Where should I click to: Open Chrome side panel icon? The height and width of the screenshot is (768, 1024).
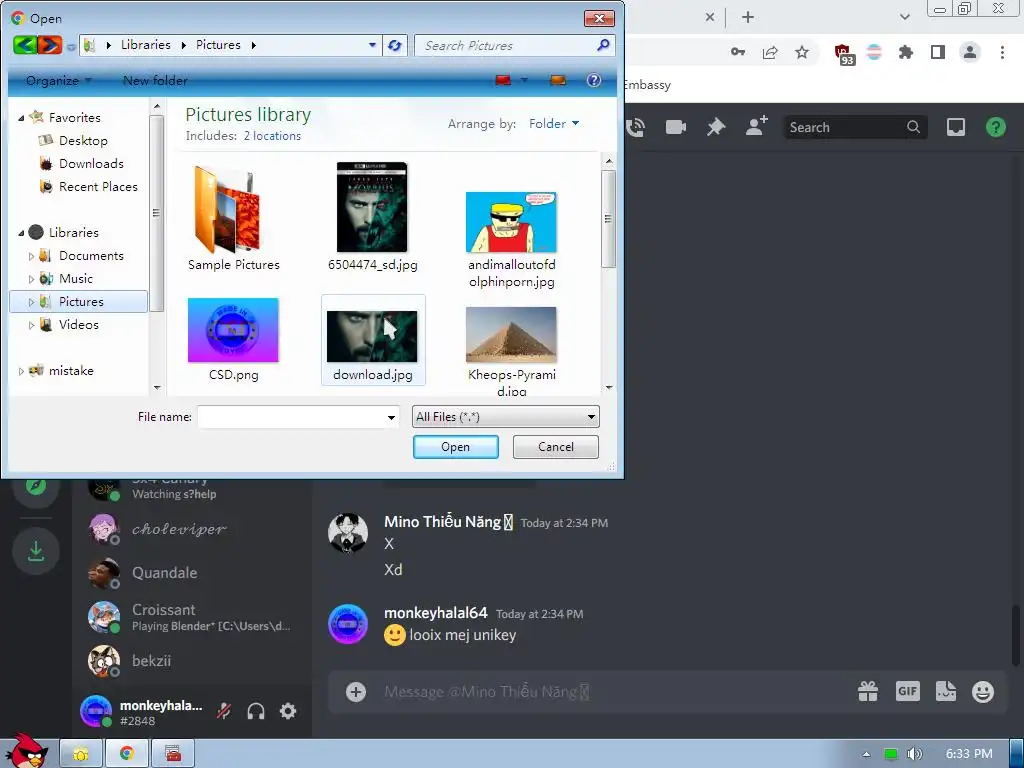(938, 52)
